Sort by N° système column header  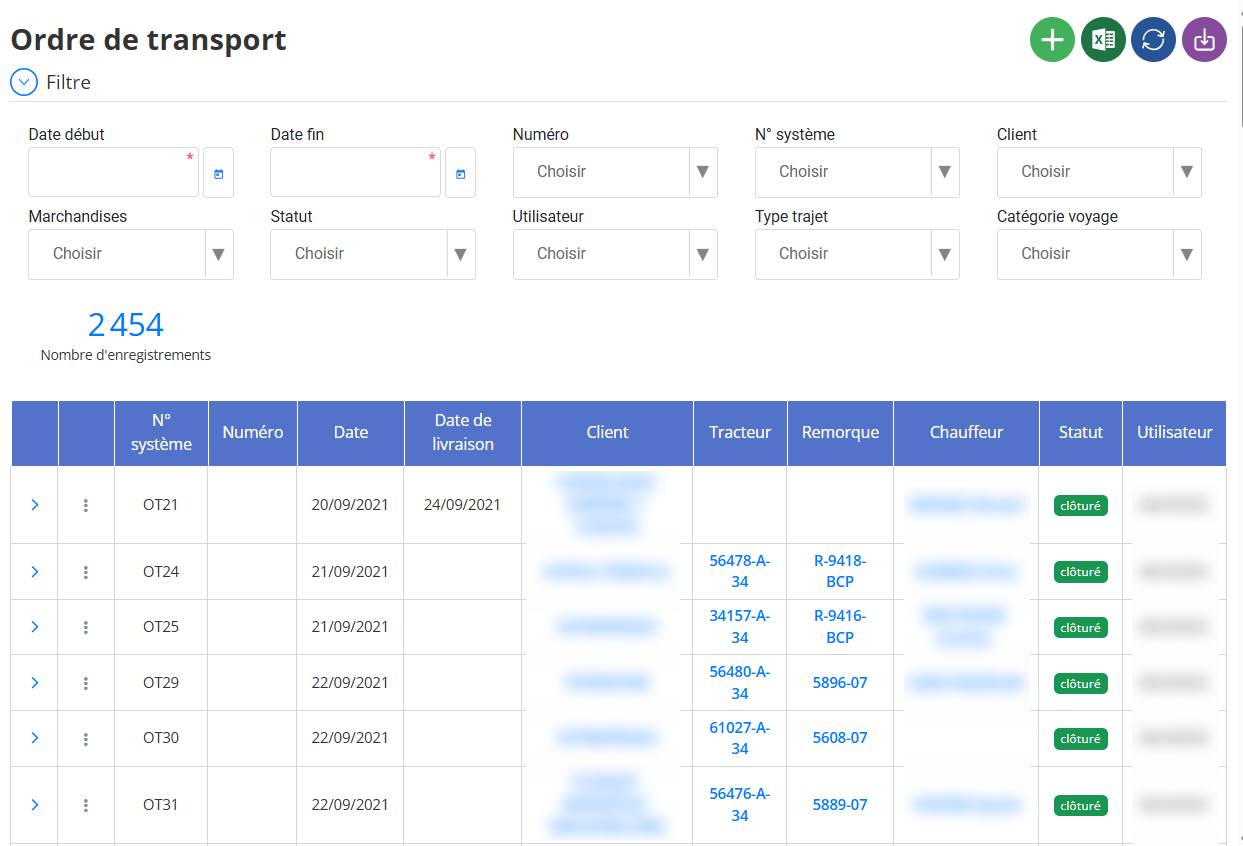161,433
